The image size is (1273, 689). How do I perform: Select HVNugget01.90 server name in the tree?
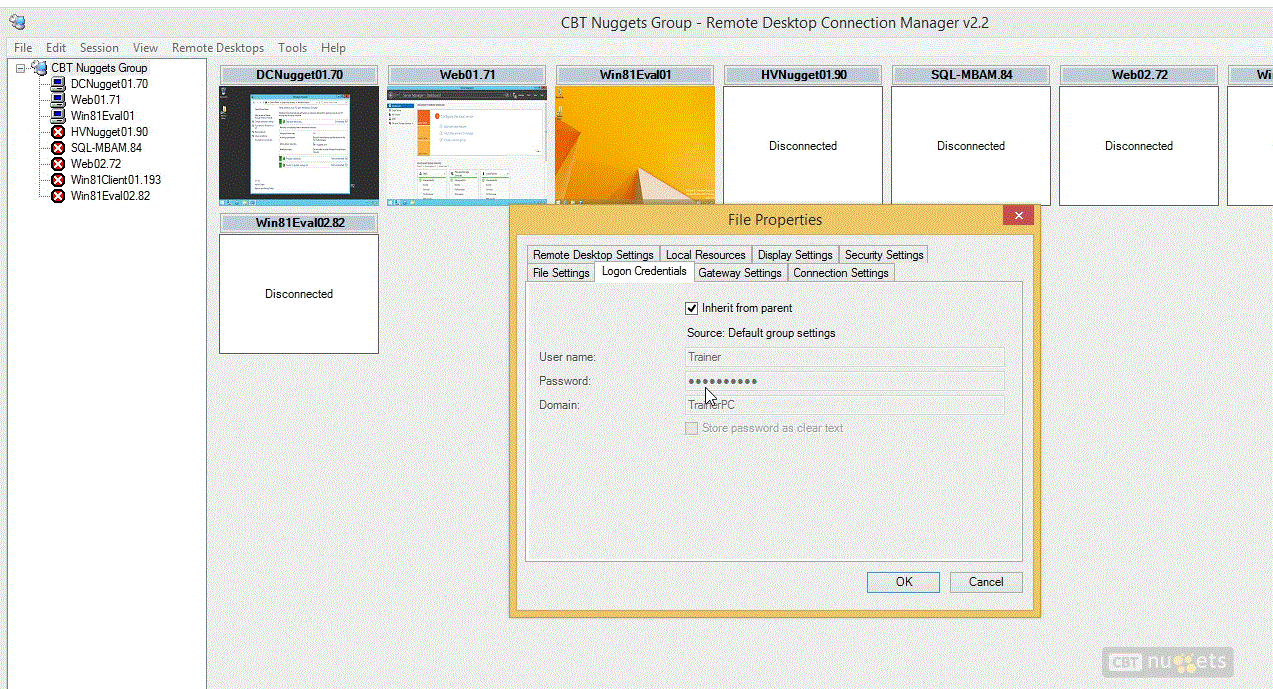pos(109,132)
